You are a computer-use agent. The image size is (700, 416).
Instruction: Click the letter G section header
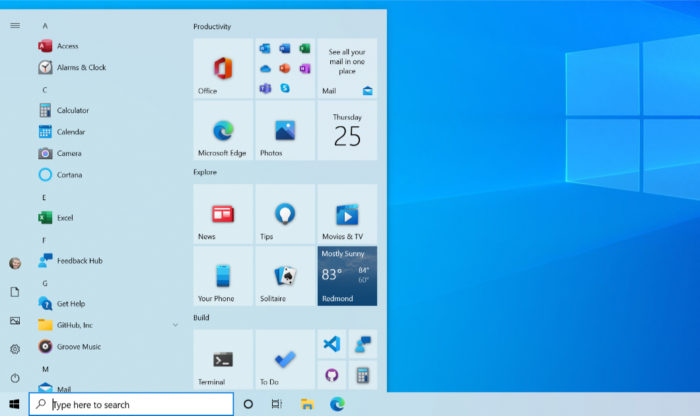click(x=45, y=283)
